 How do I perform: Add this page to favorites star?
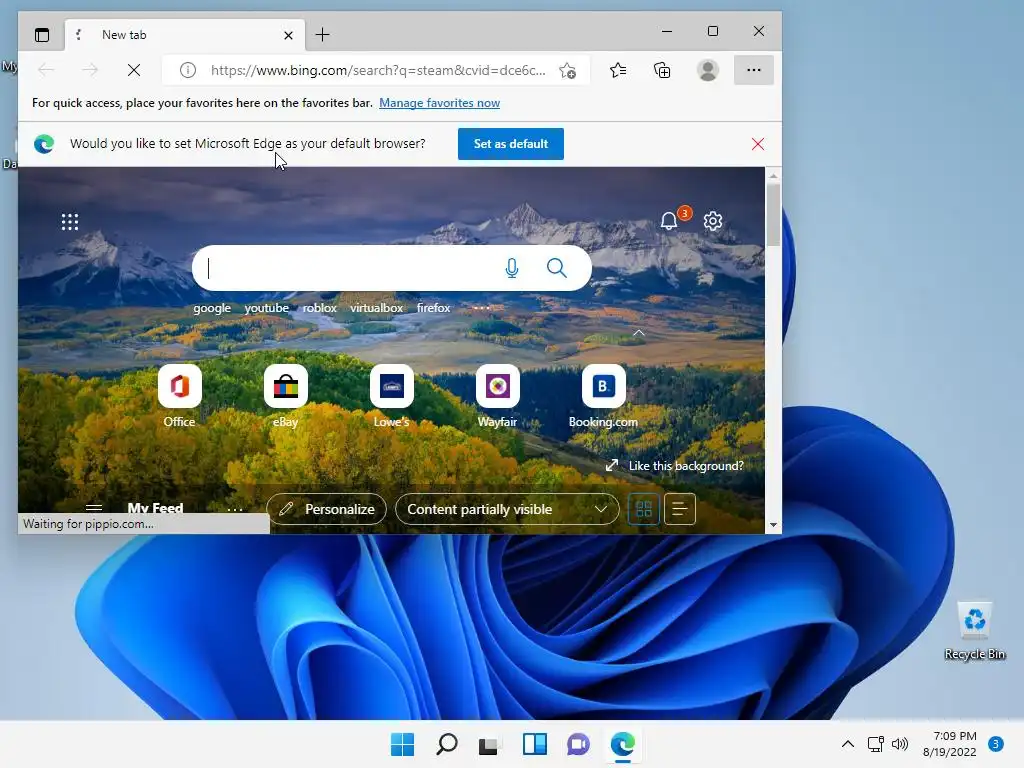click(x=568, y=71)
